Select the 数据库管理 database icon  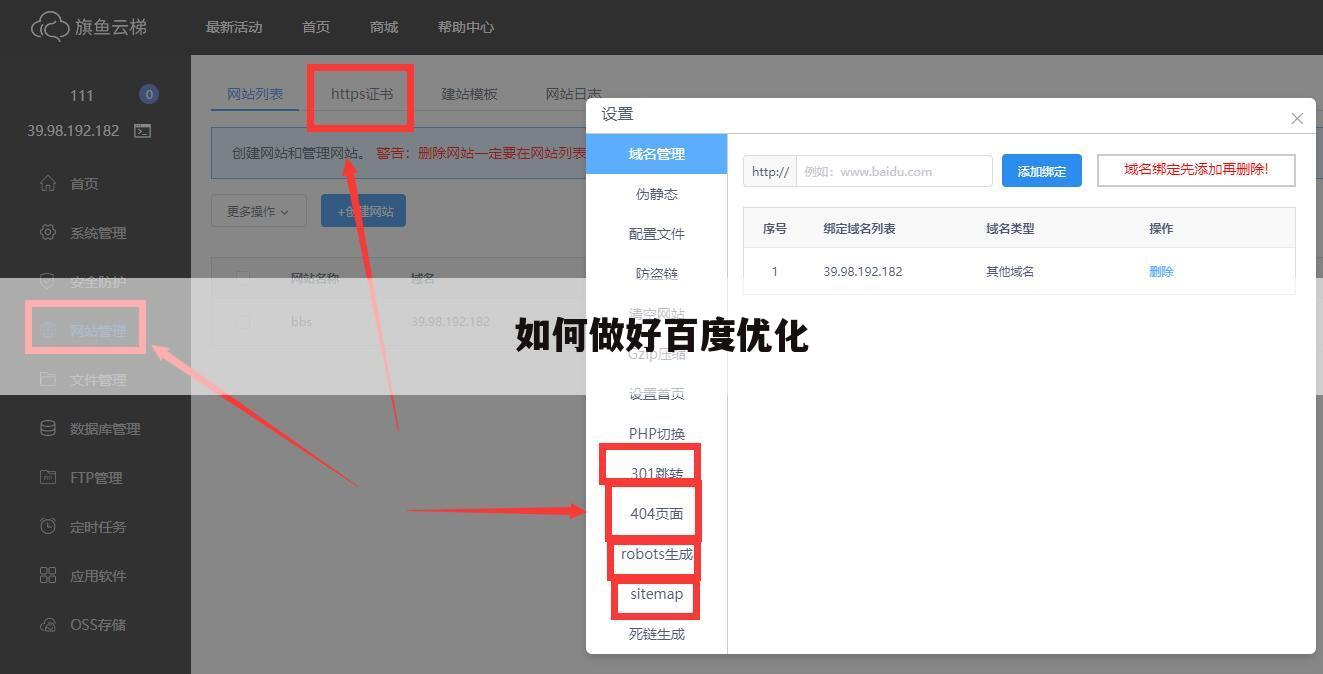(47, 428)
